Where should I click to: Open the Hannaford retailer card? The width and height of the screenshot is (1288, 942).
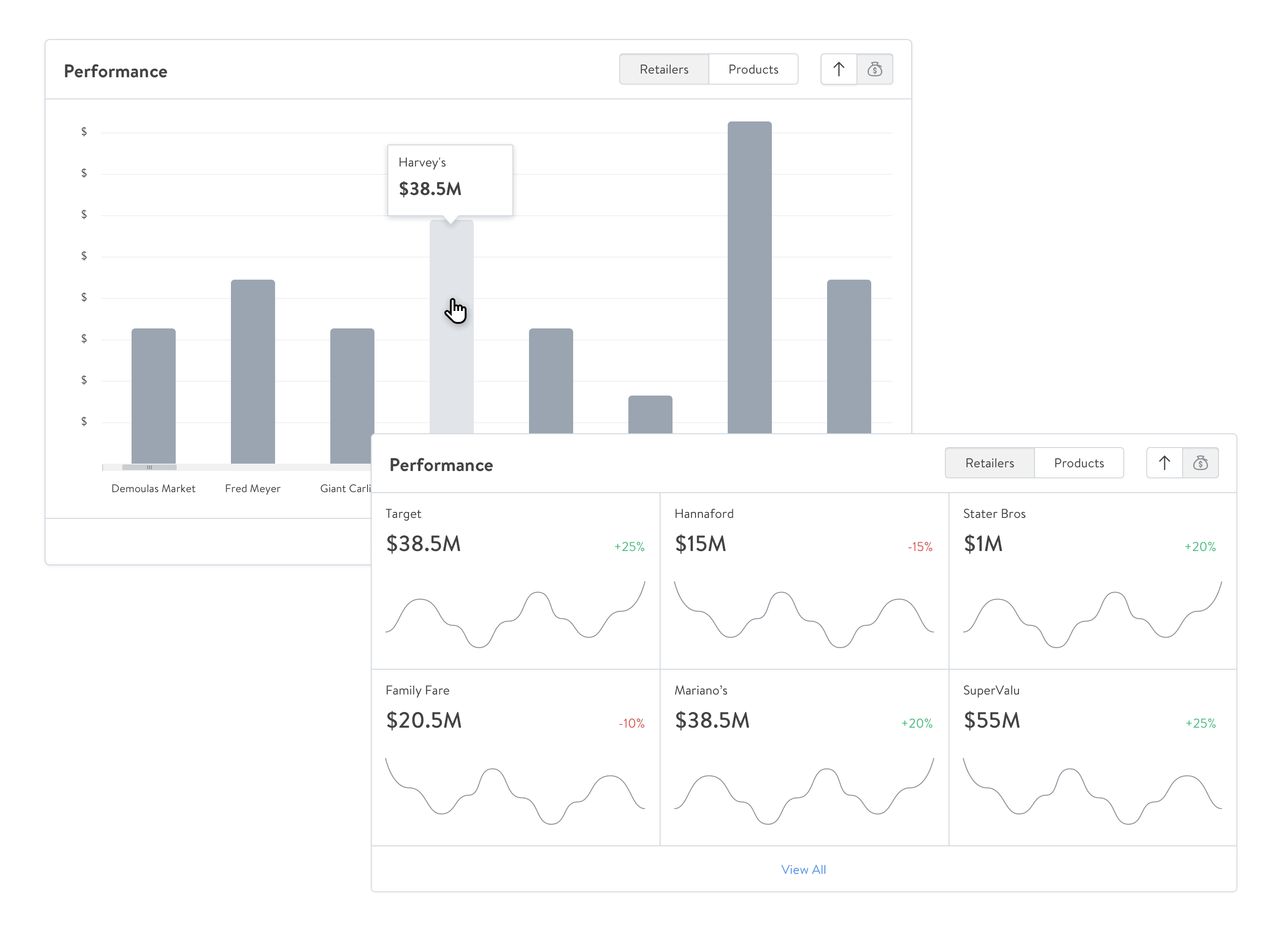[804, 580]
